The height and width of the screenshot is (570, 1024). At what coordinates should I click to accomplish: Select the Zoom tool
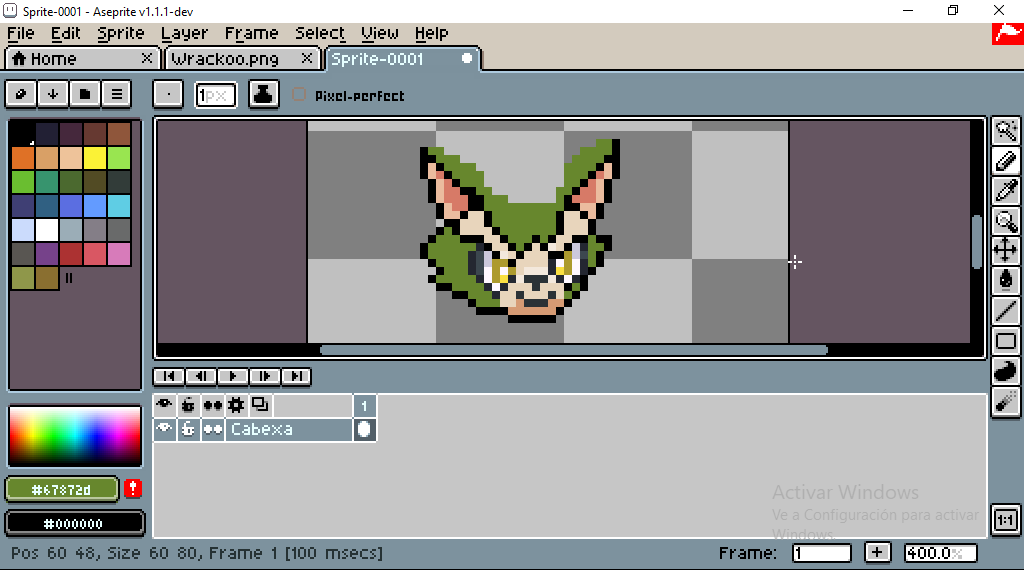[1006, 220]
